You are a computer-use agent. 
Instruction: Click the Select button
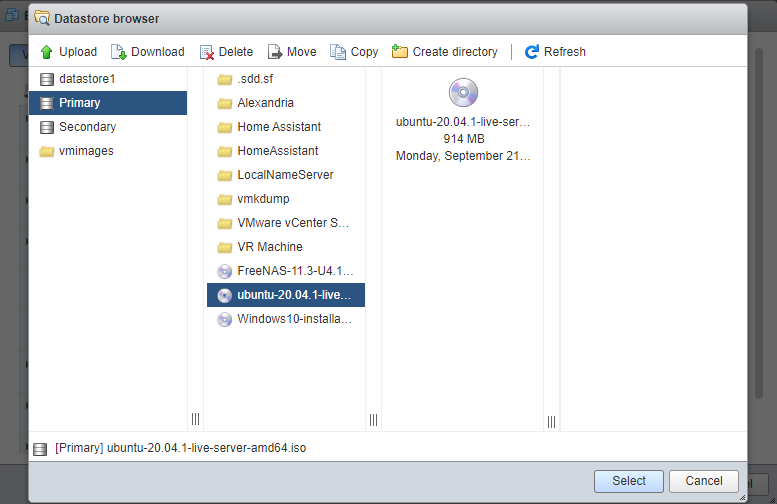point(628,481)
